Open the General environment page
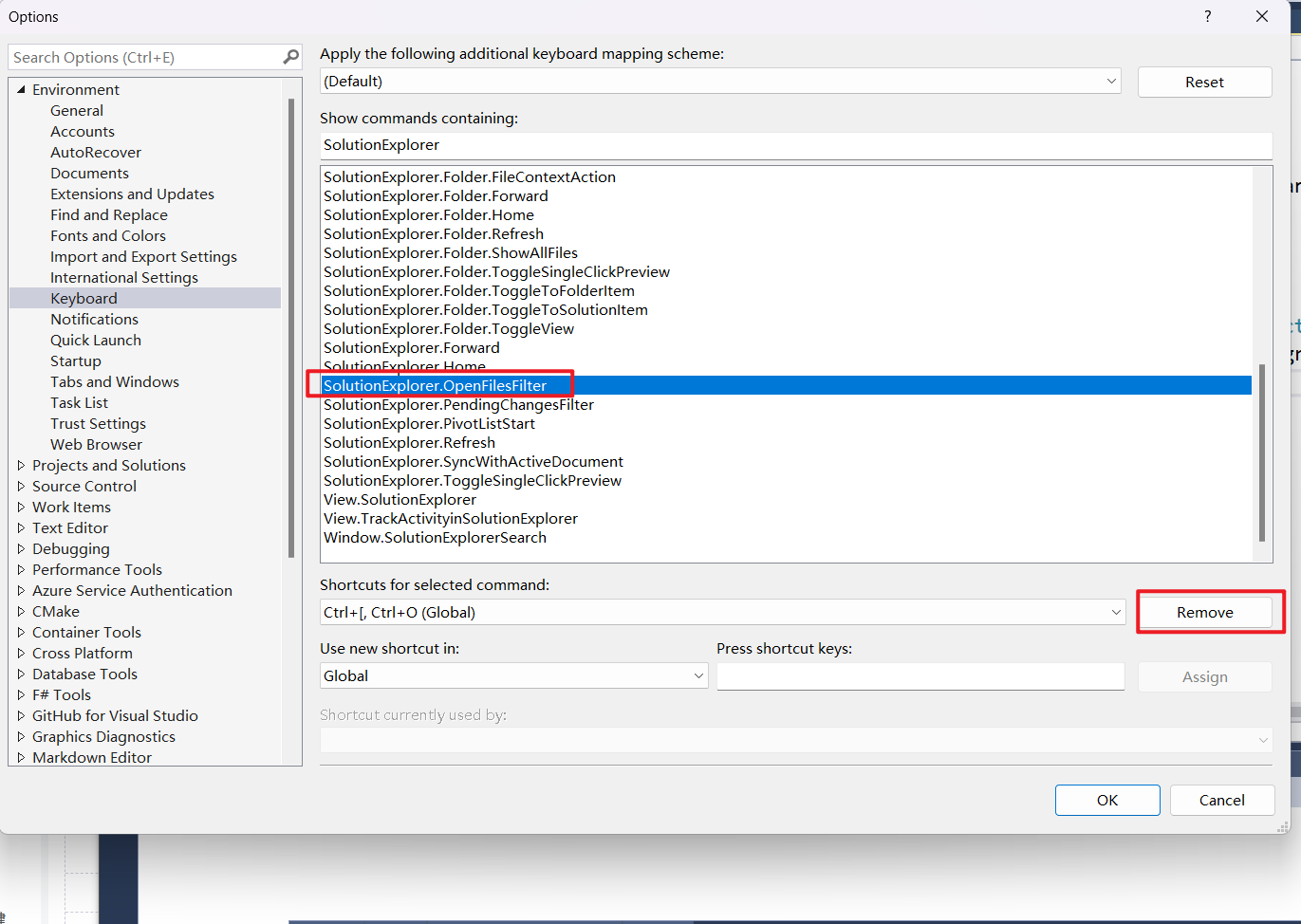 point(77,110)
